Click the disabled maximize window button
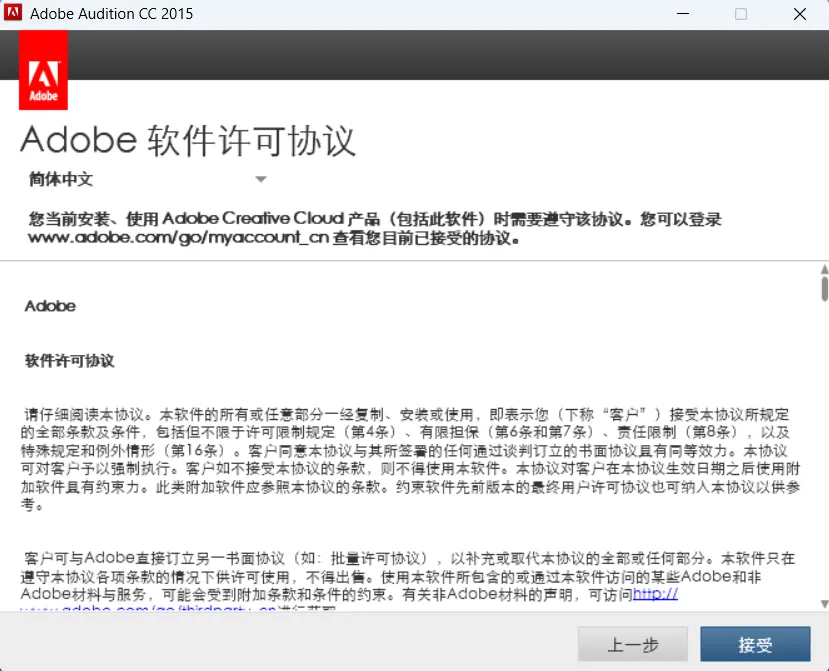The width and height of the screenshot is (829, 671). (741, 14)
